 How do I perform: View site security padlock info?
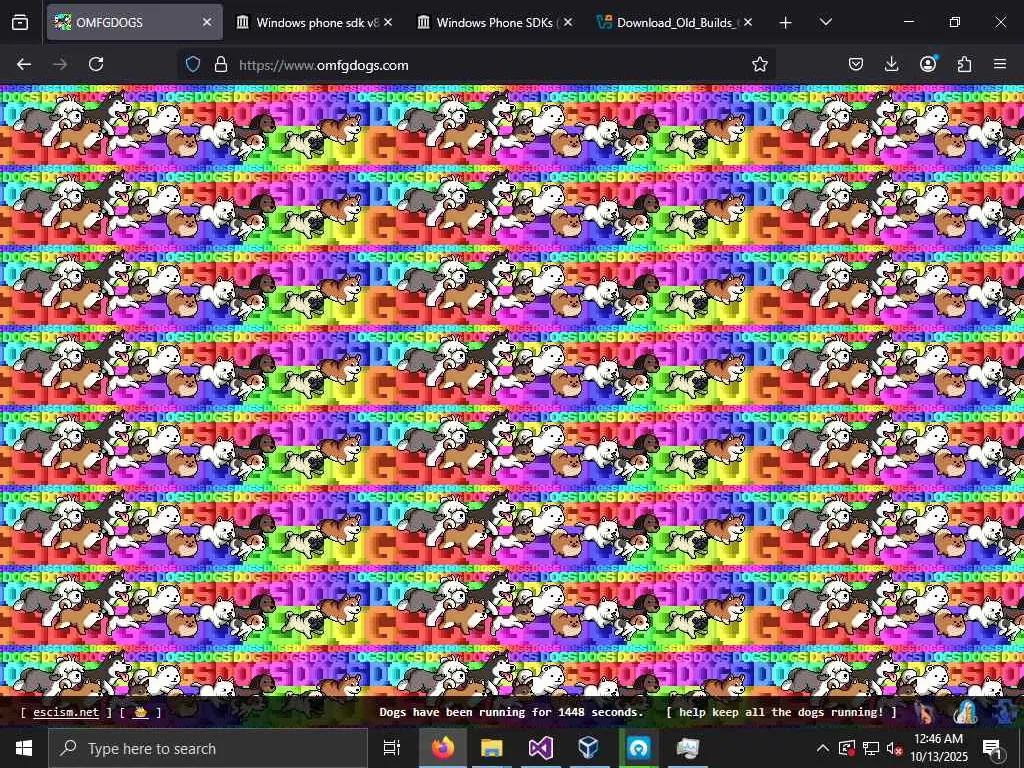(221, 64)
